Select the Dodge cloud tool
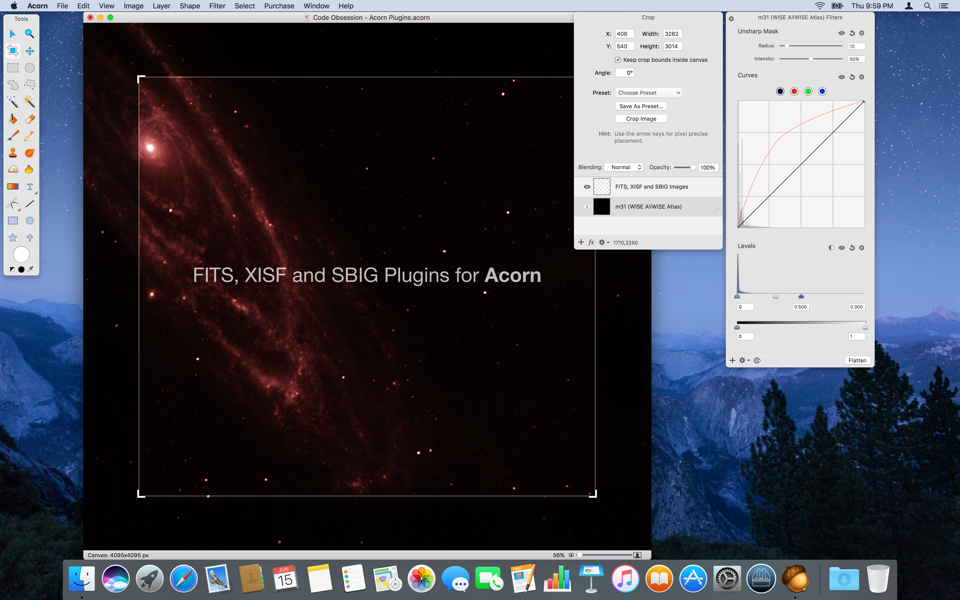The width and height of the screenshot is (960, 600). click(13, 170)
